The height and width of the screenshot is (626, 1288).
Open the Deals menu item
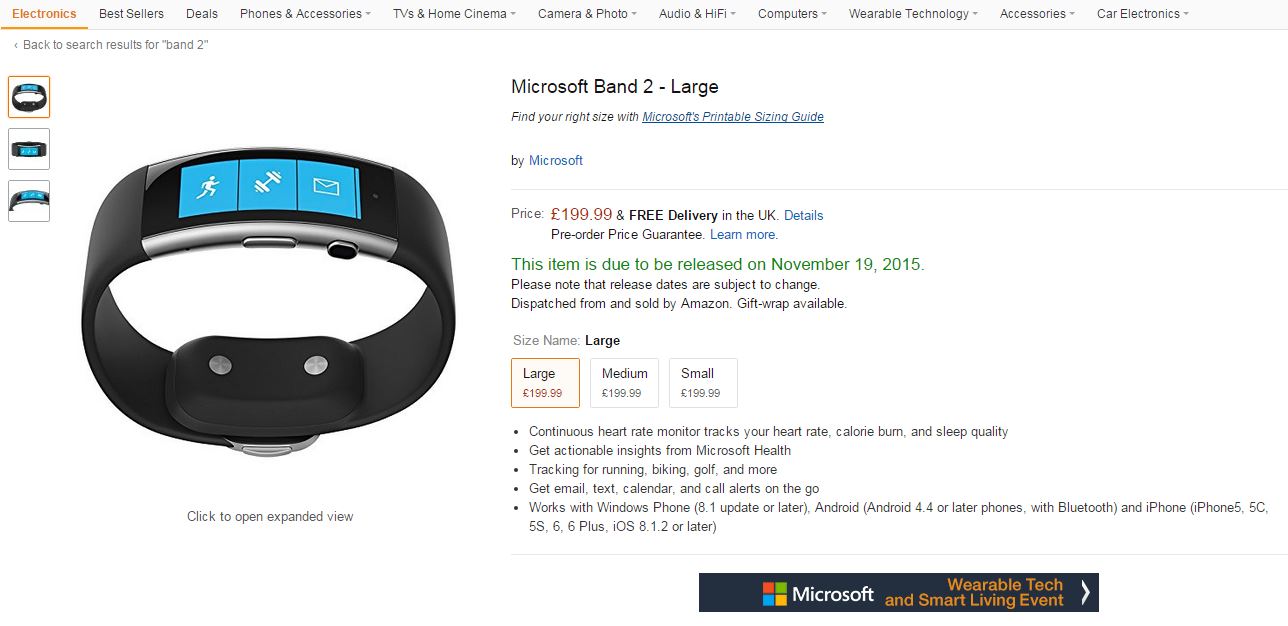(202, 14)
